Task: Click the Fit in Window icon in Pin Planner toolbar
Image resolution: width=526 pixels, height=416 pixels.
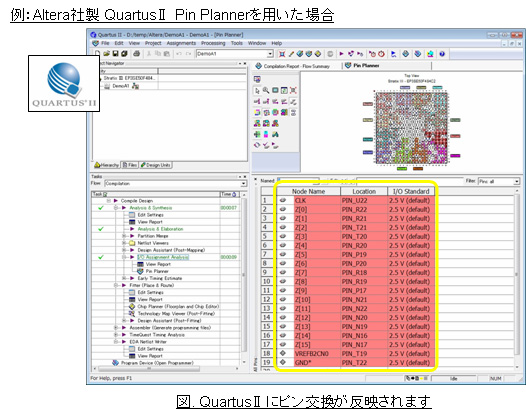Action: (293, 90)
